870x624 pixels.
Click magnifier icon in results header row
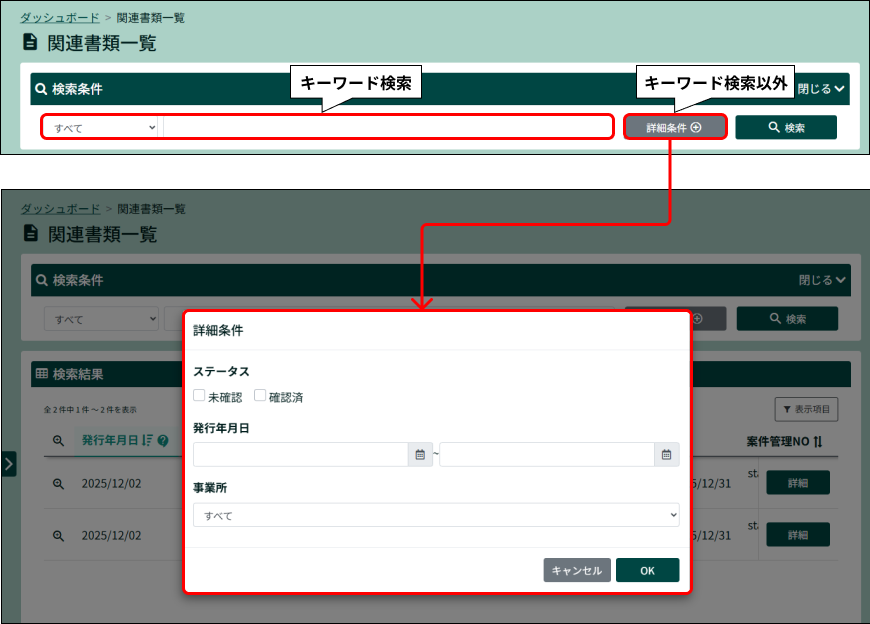tap(58, 441)
